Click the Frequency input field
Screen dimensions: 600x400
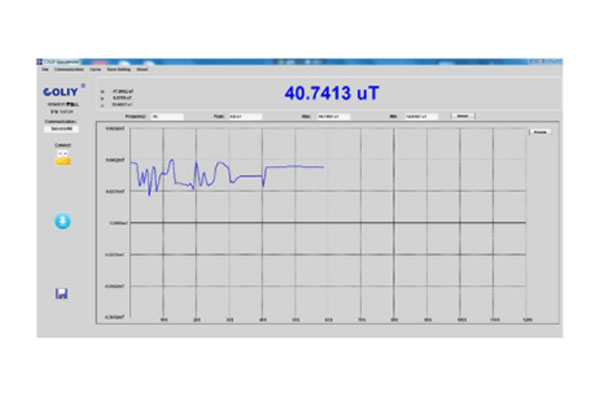click(x=166, y=116)
